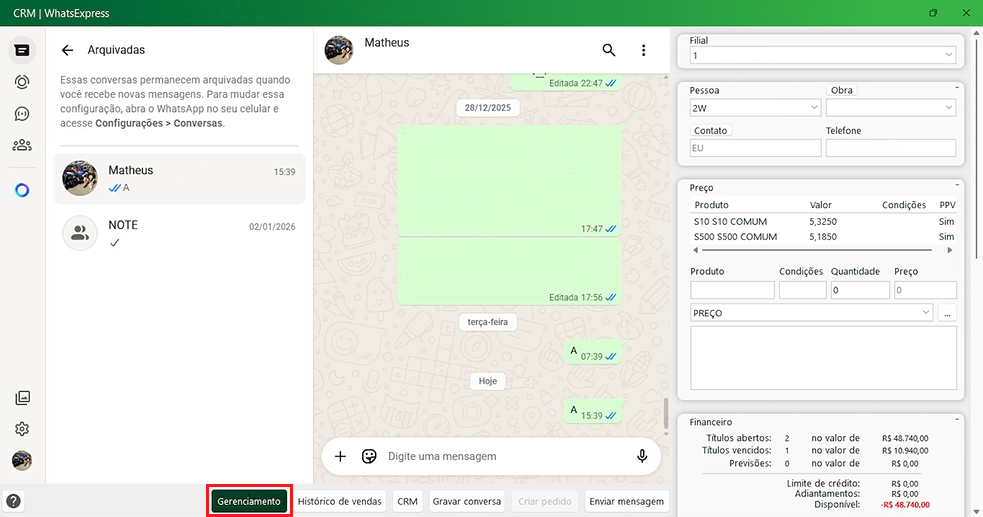Open the Chats icon in left sidebar
983x517 pixels.
coord(22,50)
